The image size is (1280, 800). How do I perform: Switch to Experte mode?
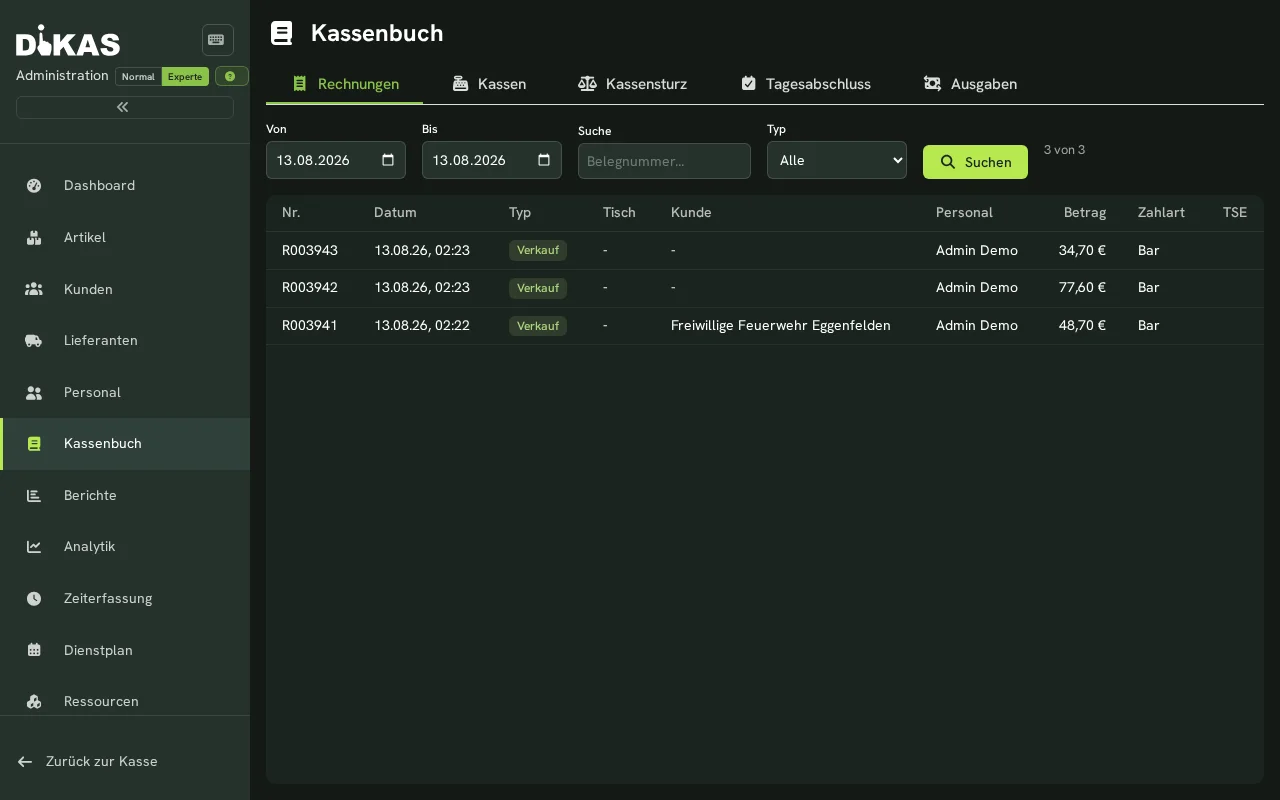[x=185, y=77]
